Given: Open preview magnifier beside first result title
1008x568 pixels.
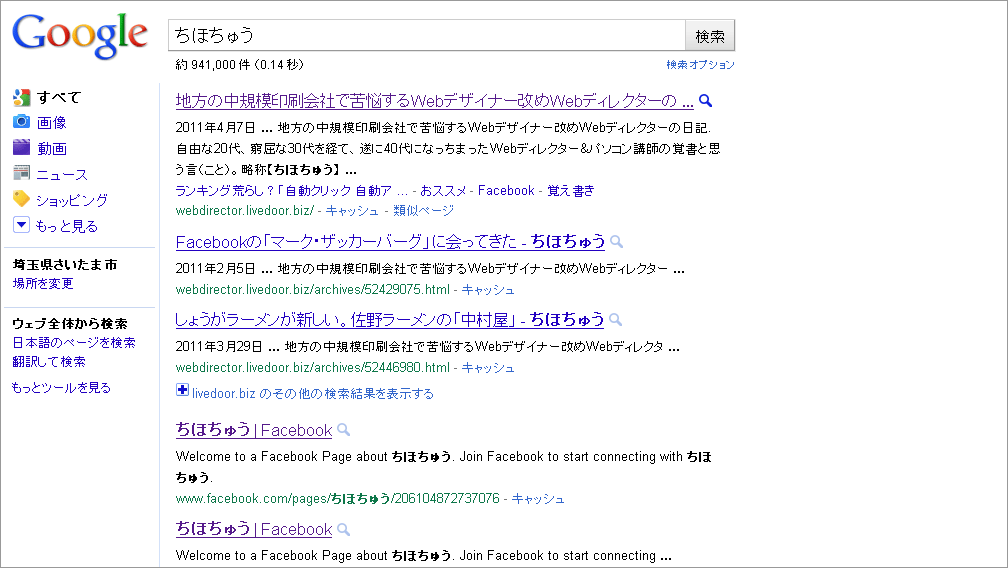Looking at the screenshot, I should coord(705,101).
